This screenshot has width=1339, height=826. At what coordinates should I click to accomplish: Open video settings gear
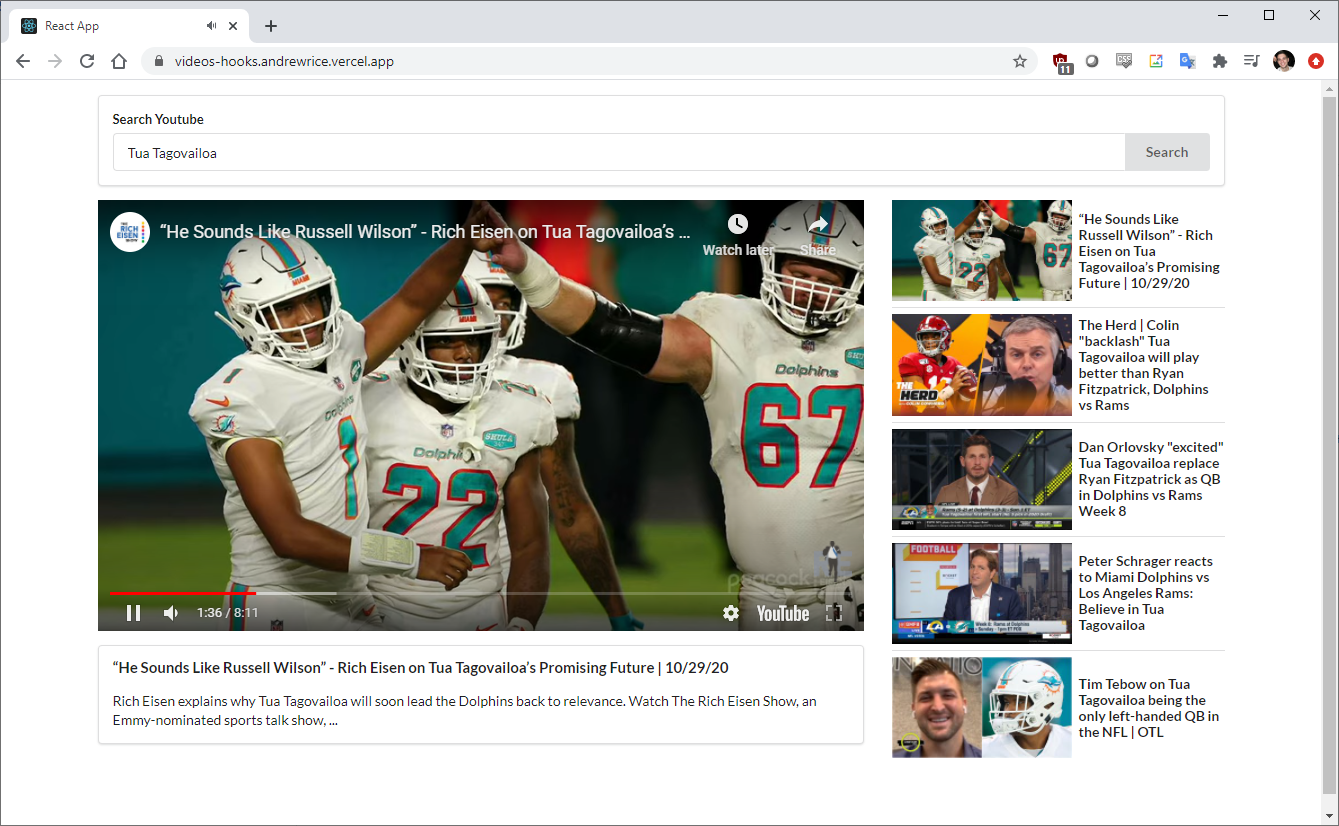[731, 613]
